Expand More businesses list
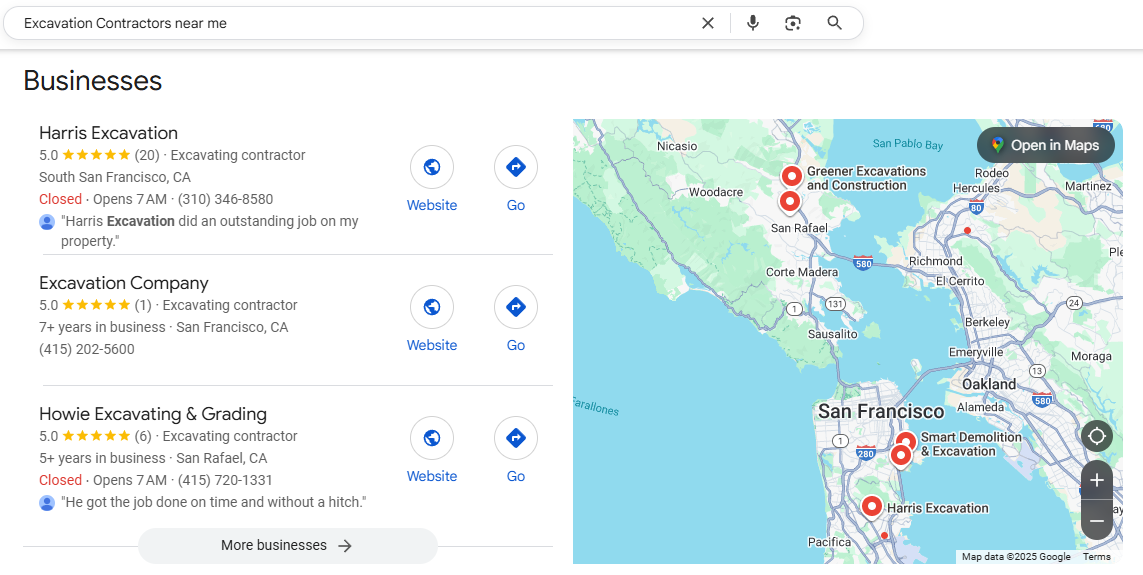This screenshot has width=1143, height=575. (287, 545)
